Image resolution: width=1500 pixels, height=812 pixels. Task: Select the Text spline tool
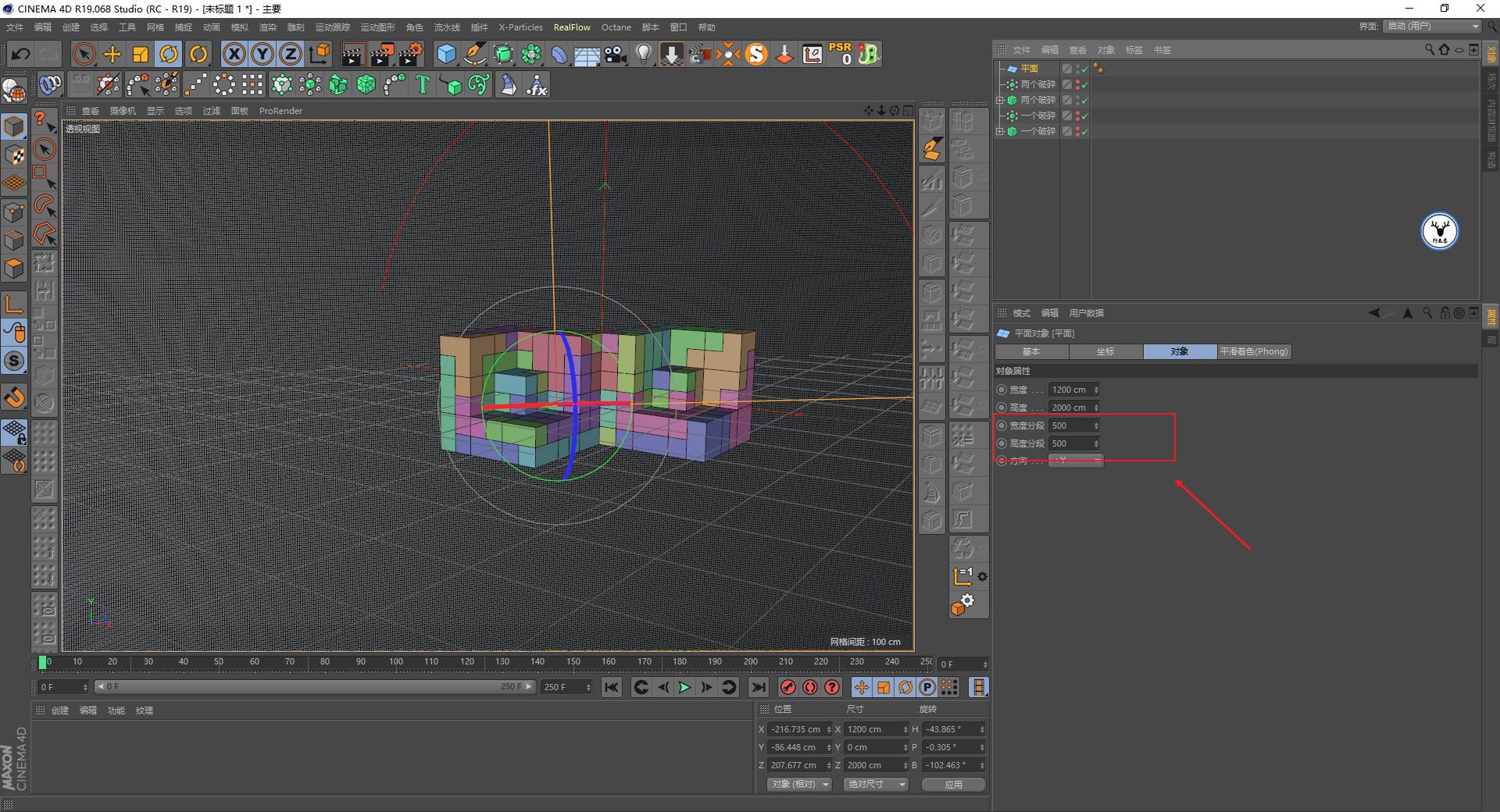click(x=423, y=84)
